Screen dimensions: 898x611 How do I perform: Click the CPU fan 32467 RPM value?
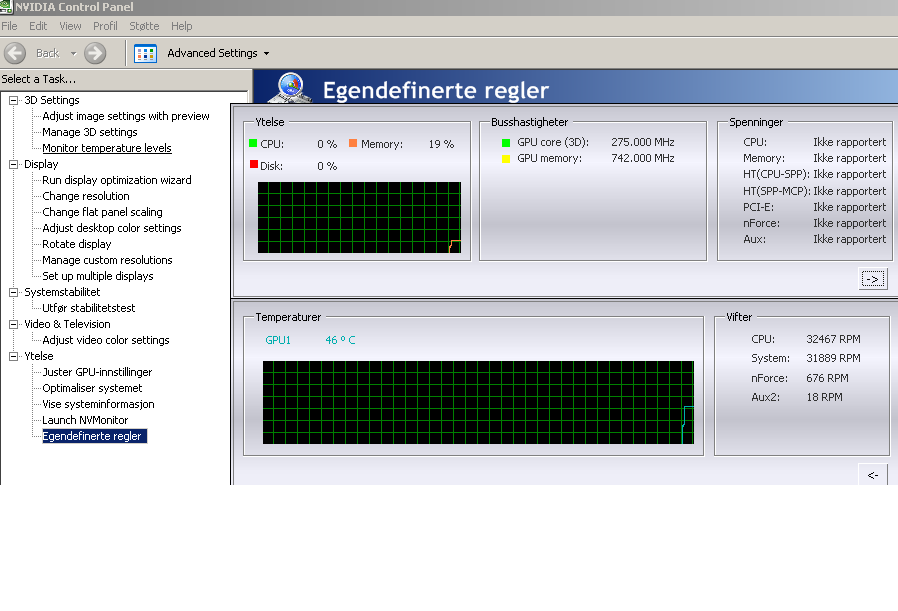tap(833, 339)
